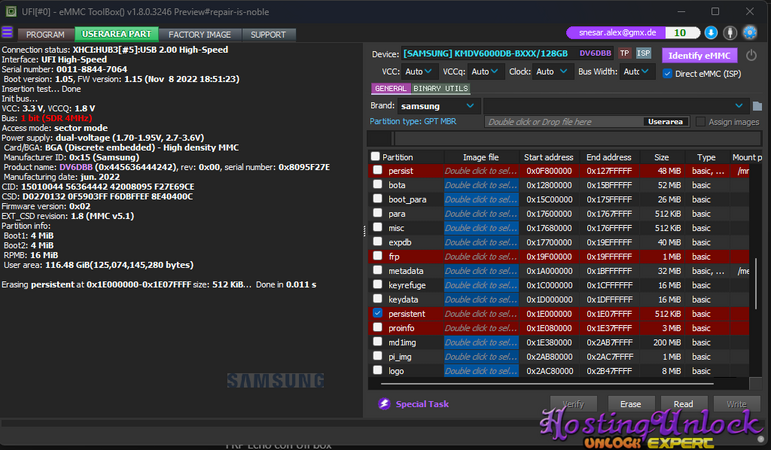Open the purple hamburger menu icon
Viewport: 771px width, 450px height.
point(8,33)
